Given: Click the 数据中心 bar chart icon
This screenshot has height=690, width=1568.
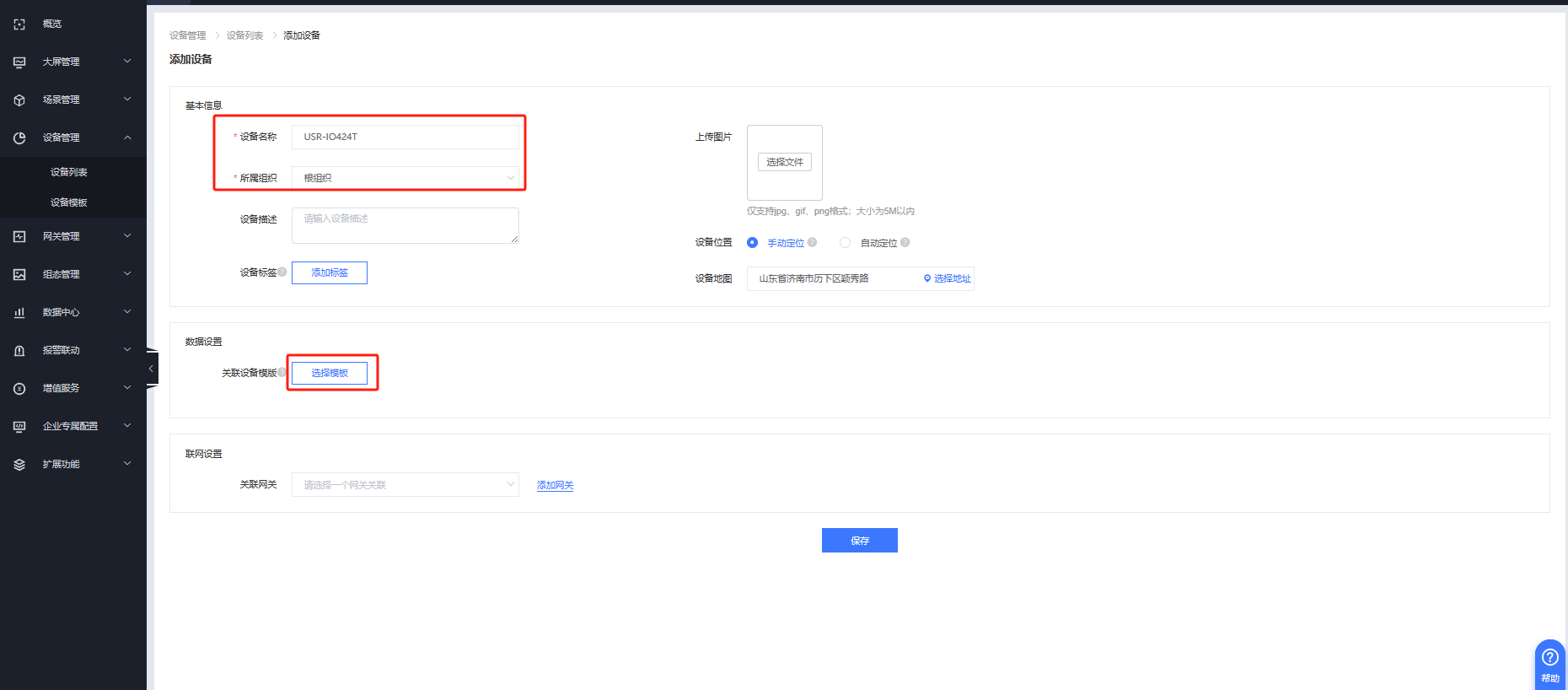Looking at the screenshot, I should [19, 313].
